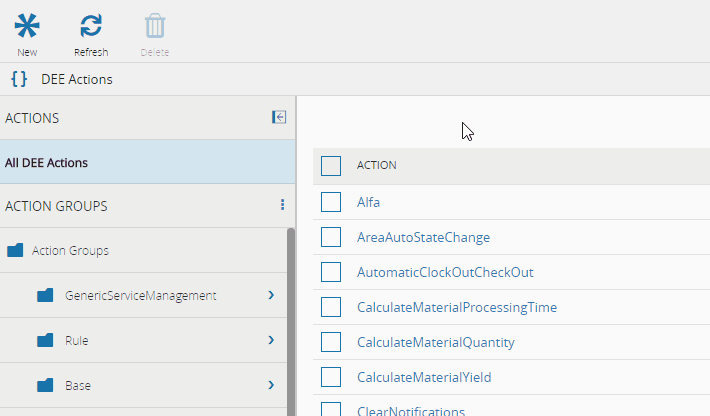Check the AutomaticClockOutCheckOut checkbox
Image resolution: width=710 pixels, height=416 pixels.
331,272
